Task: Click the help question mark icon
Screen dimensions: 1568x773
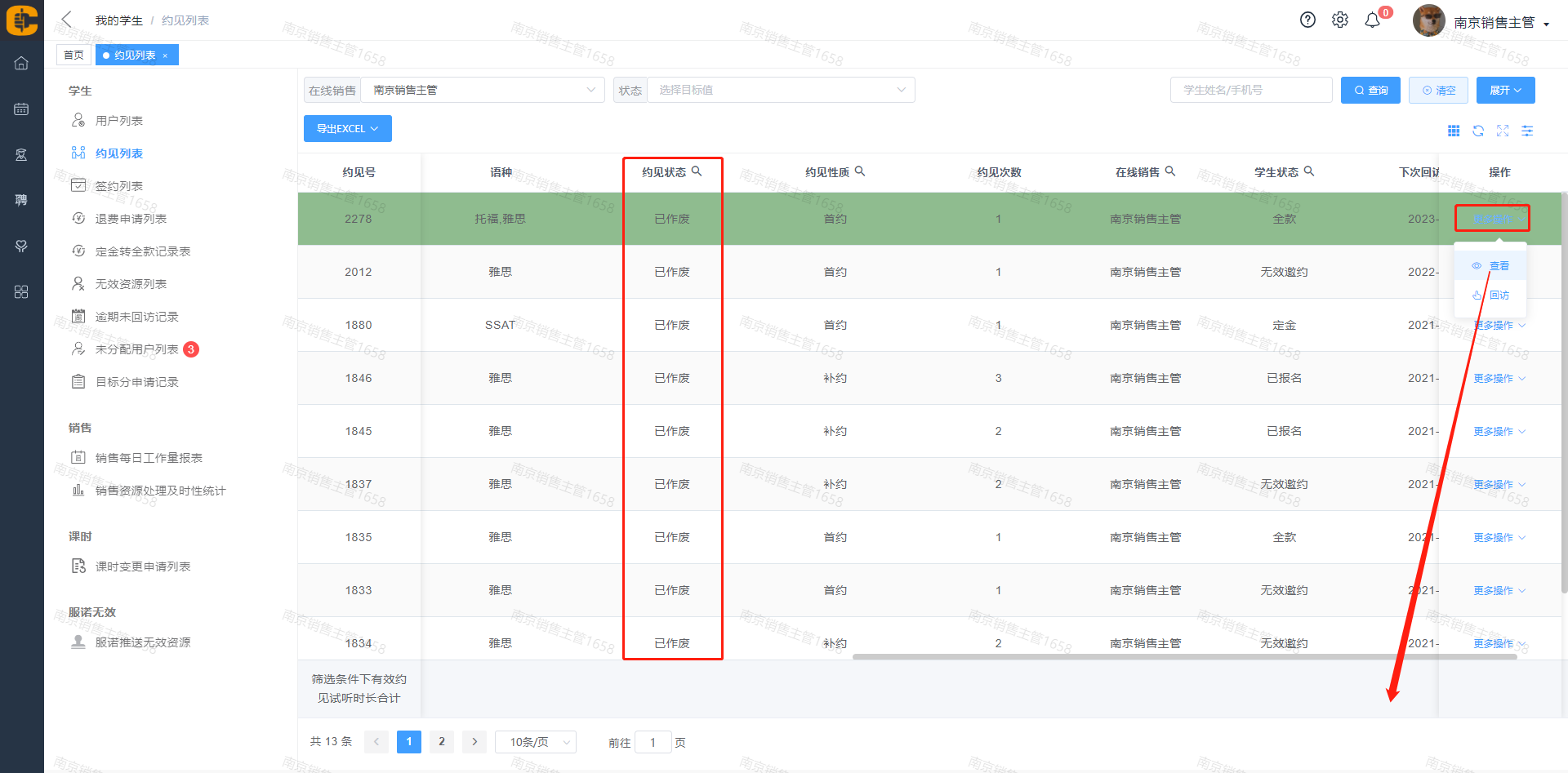Action: [x=1307, y=20]
